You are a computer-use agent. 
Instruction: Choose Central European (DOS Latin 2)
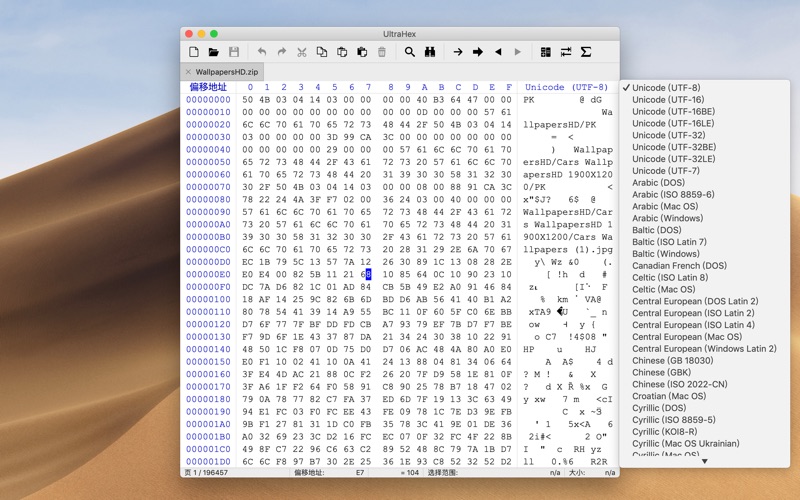pyautogui.click(x=695, y=301)
